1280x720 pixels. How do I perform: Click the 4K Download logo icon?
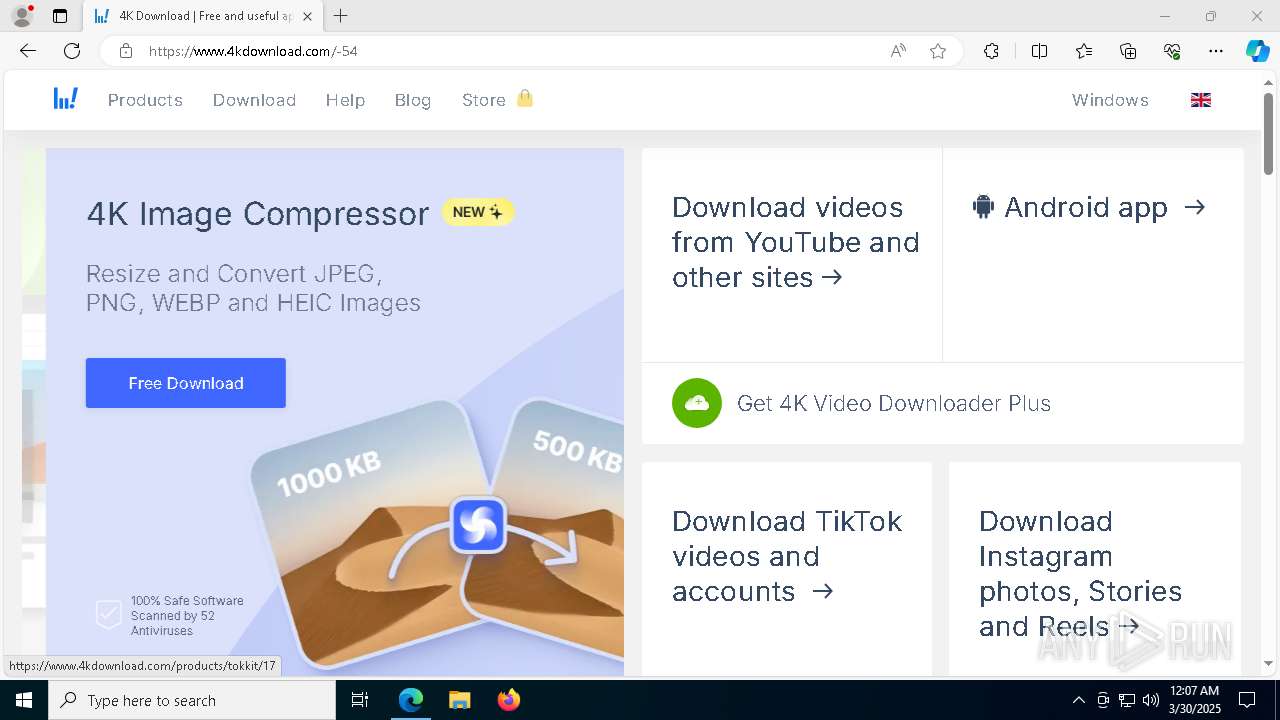pyautogui.click(x=65, y=98)
